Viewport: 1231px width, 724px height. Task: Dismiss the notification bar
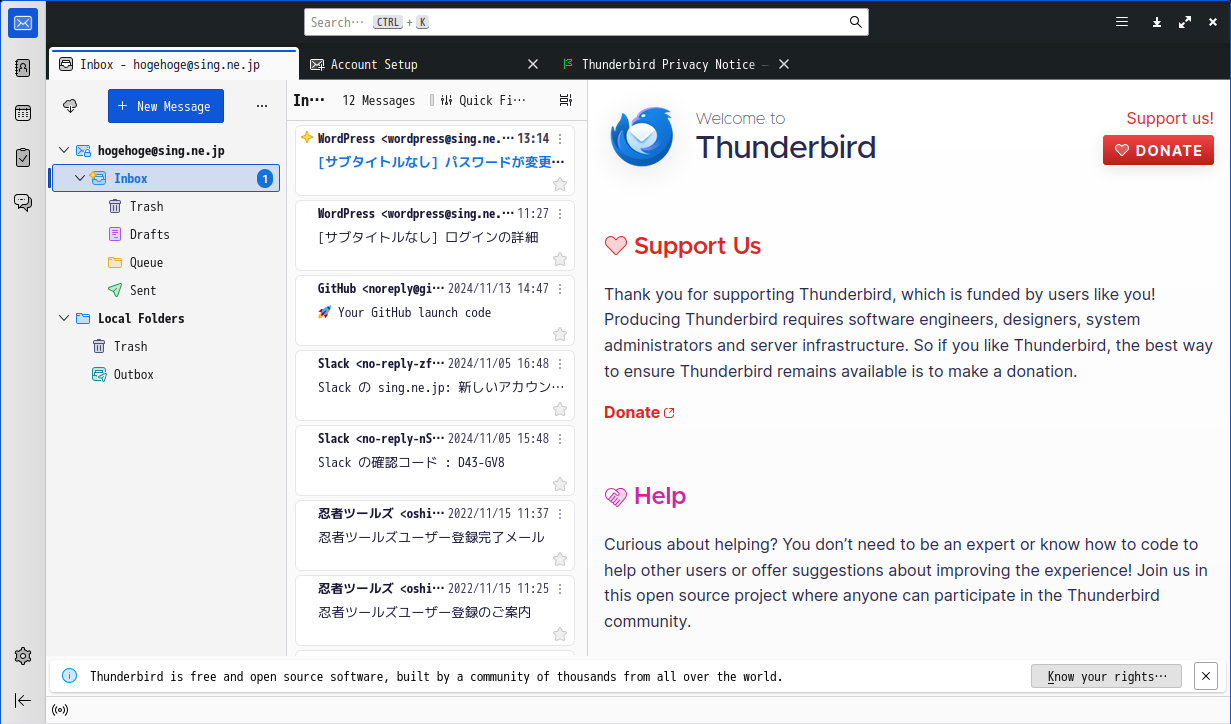pyautogui.click(x=1206, y=676)
